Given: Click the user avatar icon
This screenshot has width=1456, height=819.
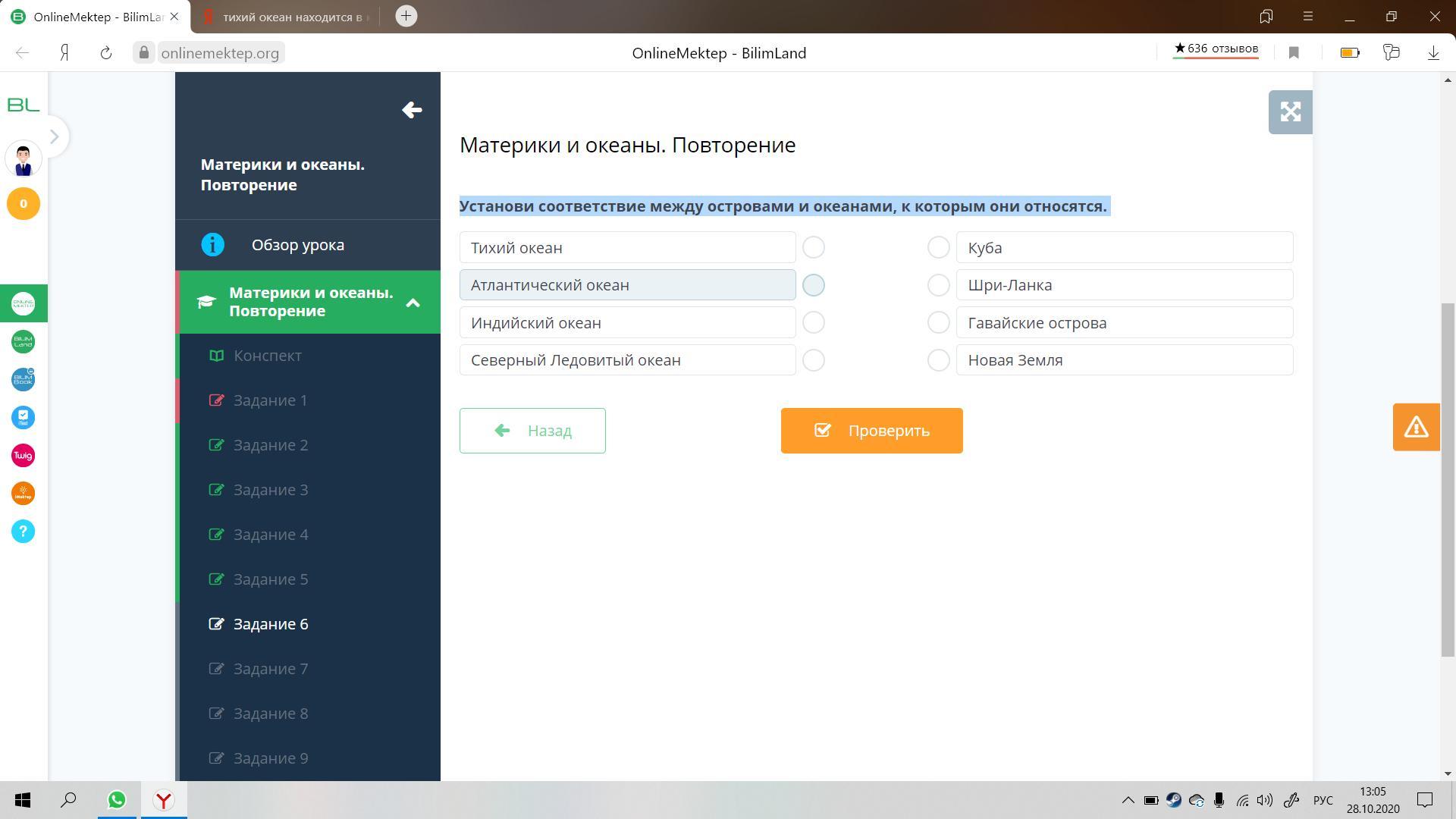Looking at the screenshot, I should pos(23,159).
